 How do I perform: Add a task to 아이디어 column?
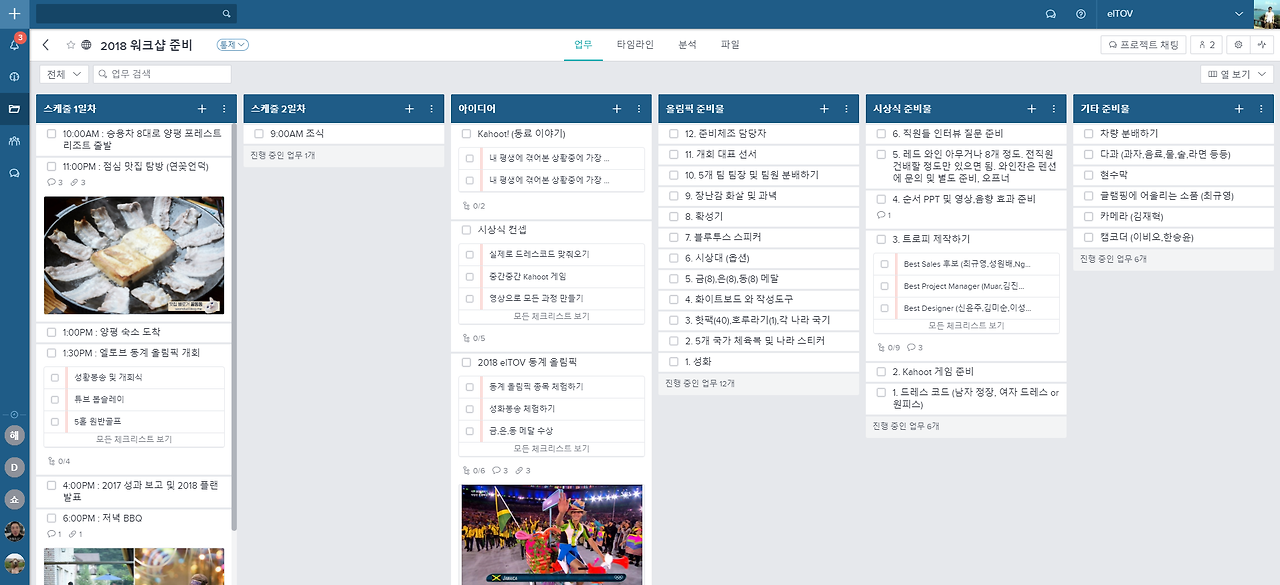coord(616,109)
